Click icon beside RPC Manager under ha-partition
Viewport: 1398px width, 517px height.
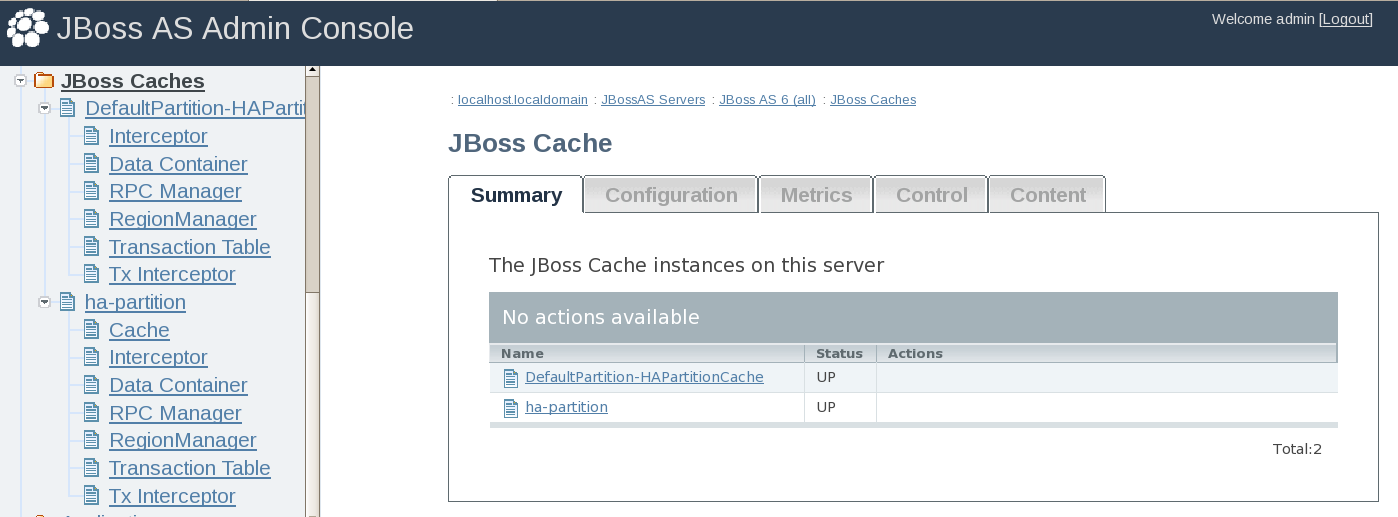coord(92,412)
